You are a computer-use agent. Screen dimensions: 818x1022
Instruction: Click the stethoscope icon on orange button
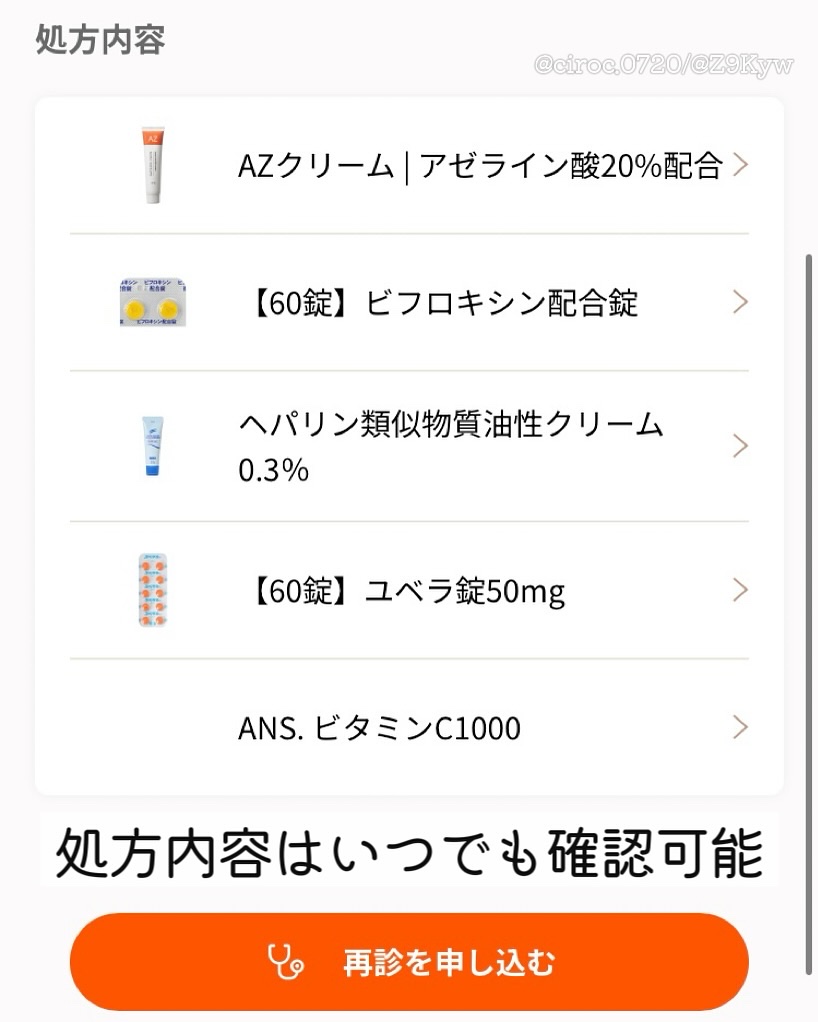(x=286, y=962)
